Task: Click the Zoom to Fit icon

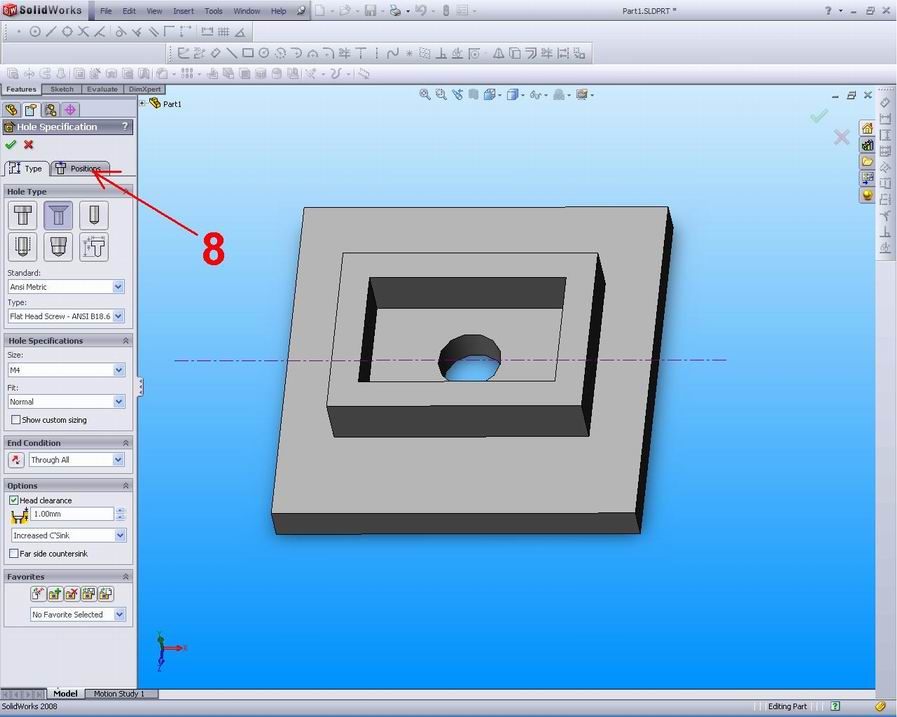Action: point(425,95)
